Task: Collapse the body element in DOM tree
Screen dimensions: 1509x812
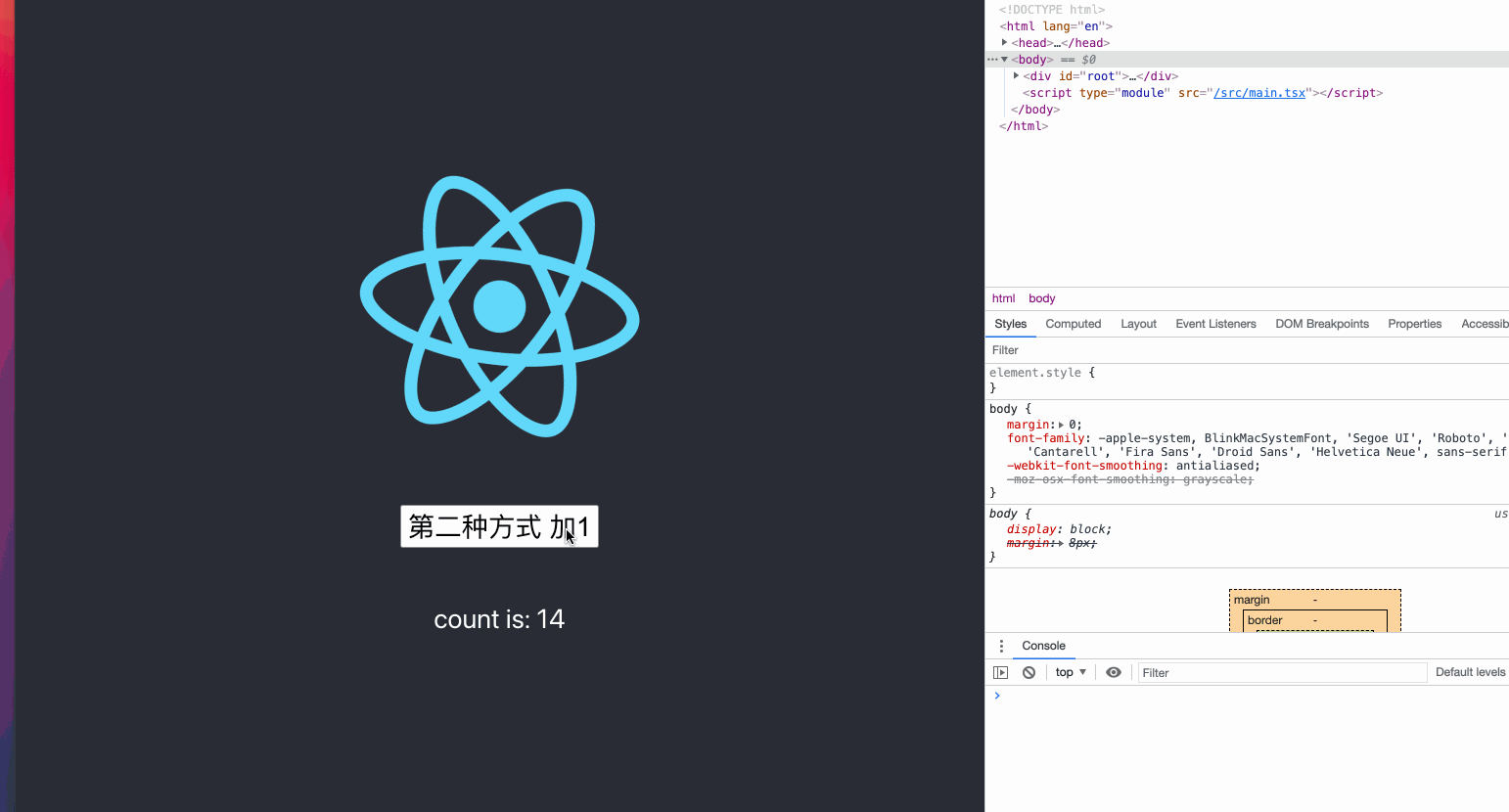Action: pyautogui.click(x=1004, y=60)
